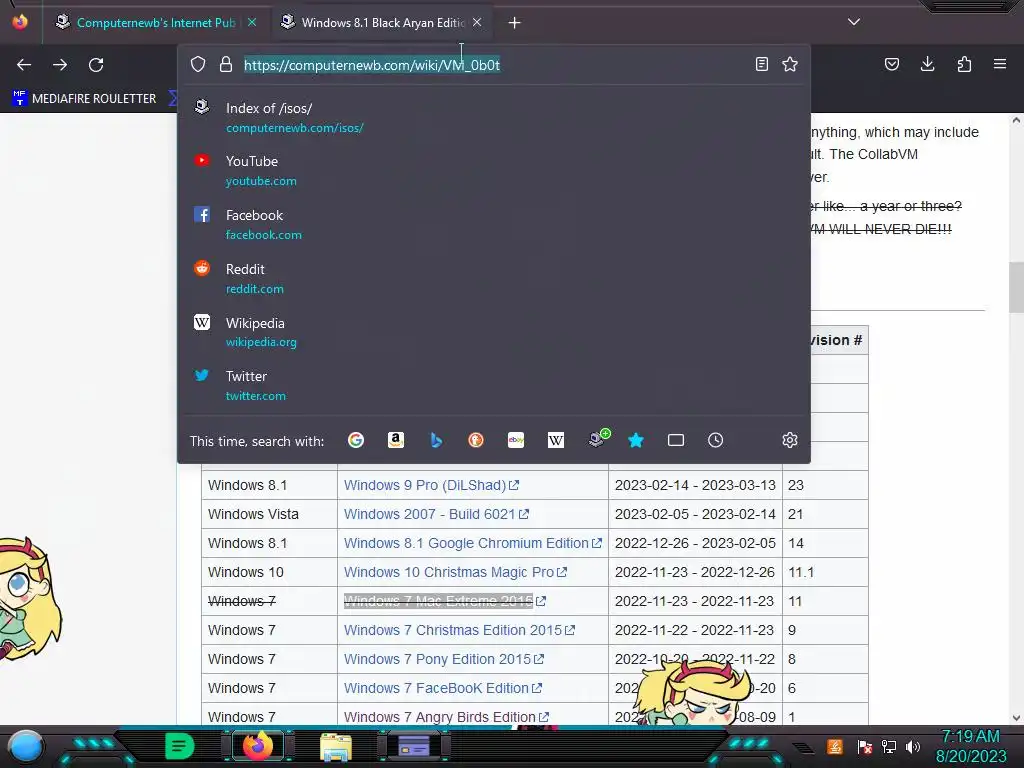This screenshot has height=768, width=1024.
Task: View site security padlock info
Action: click(226, 64)
